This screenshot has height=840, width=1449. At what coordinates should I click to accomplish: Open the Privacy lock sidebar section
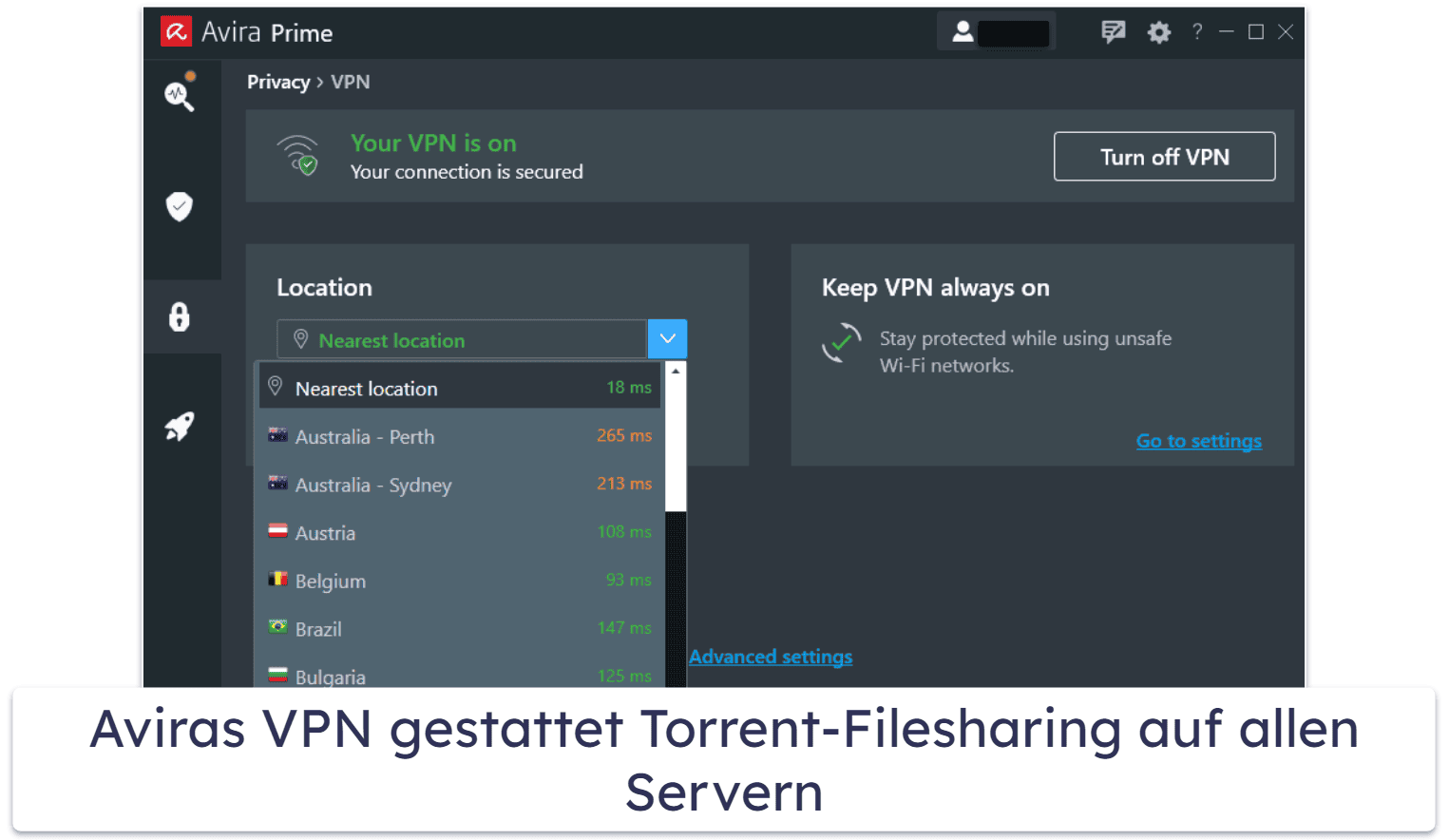coord(180,316)
